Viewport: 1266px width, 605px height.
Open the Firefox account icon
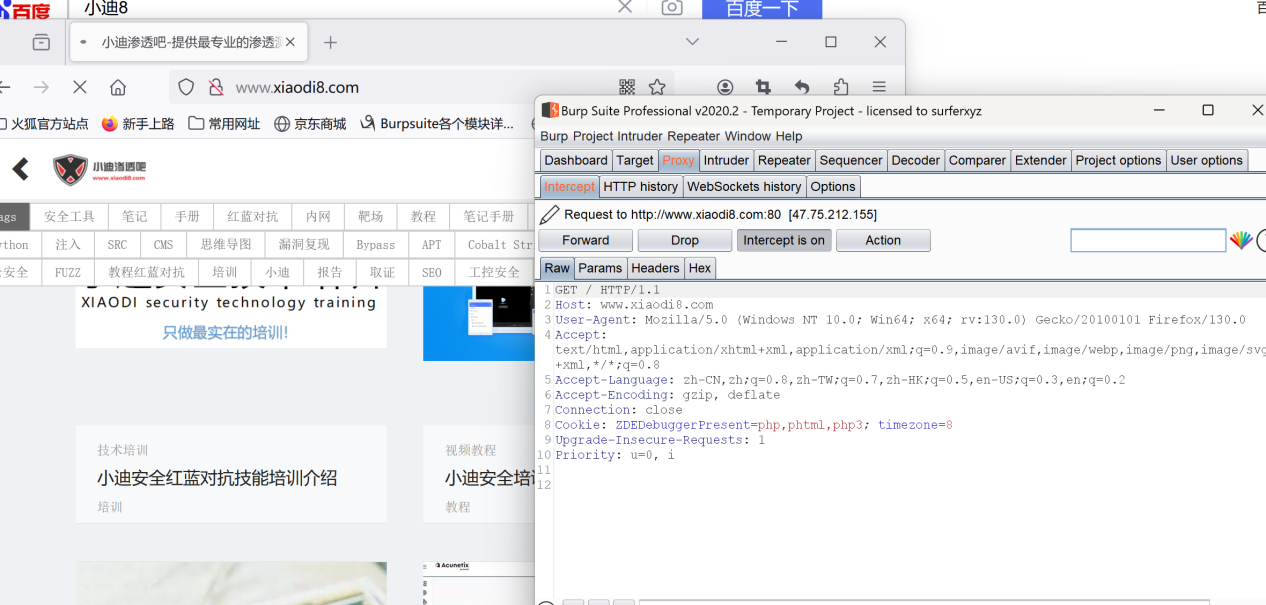click(x=725, y=87)
